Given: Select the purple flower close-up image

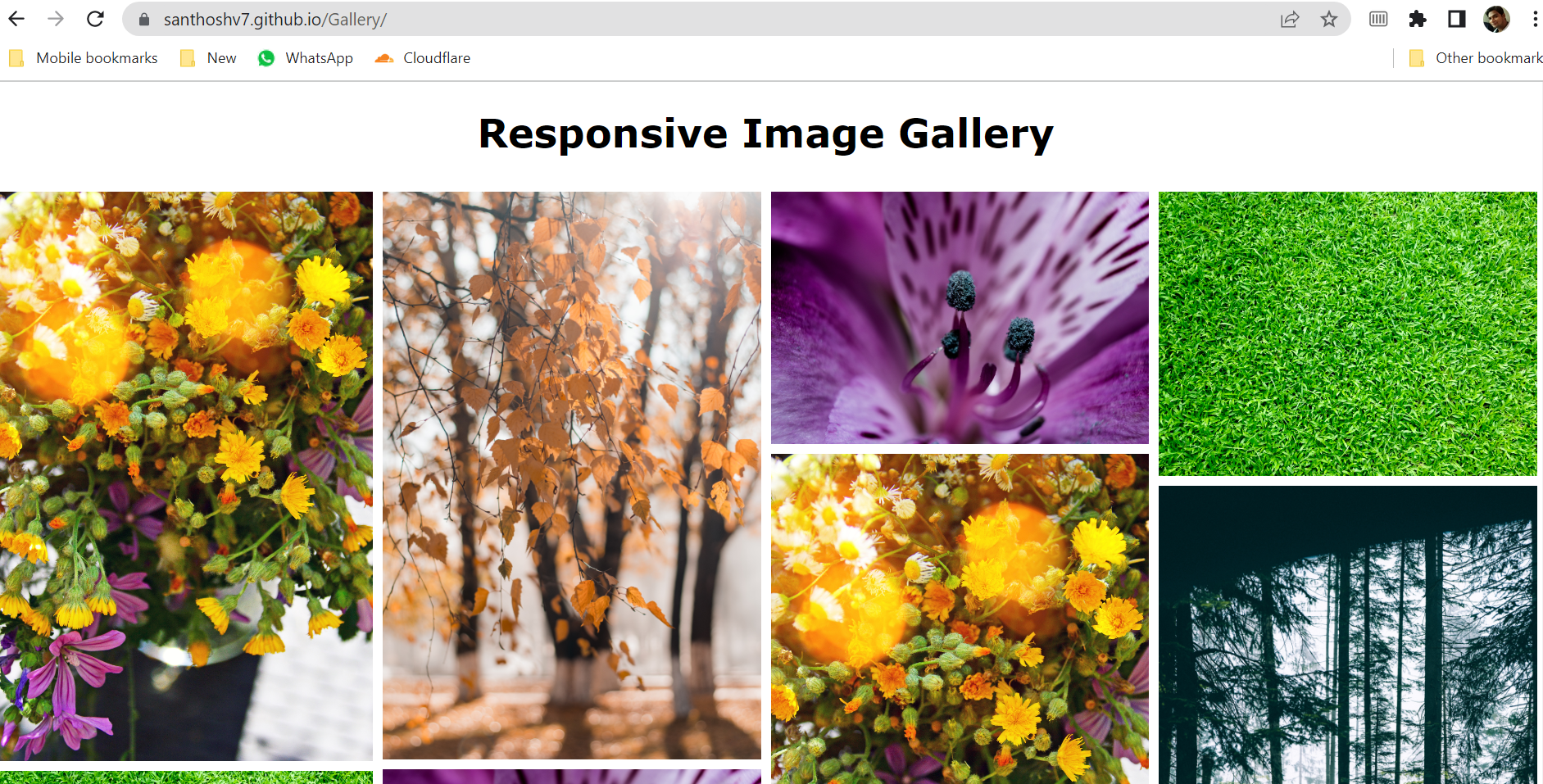Looking at the screenshot, I should [x=960, y=318].
